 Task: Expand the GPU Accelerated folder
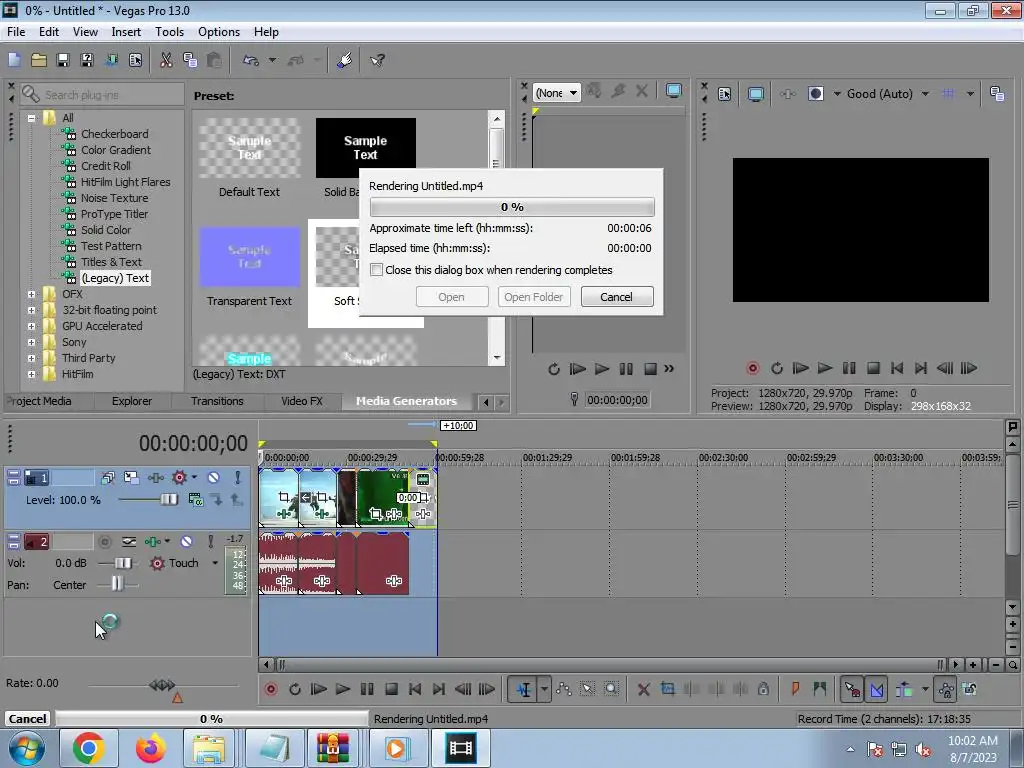[31, 327]
